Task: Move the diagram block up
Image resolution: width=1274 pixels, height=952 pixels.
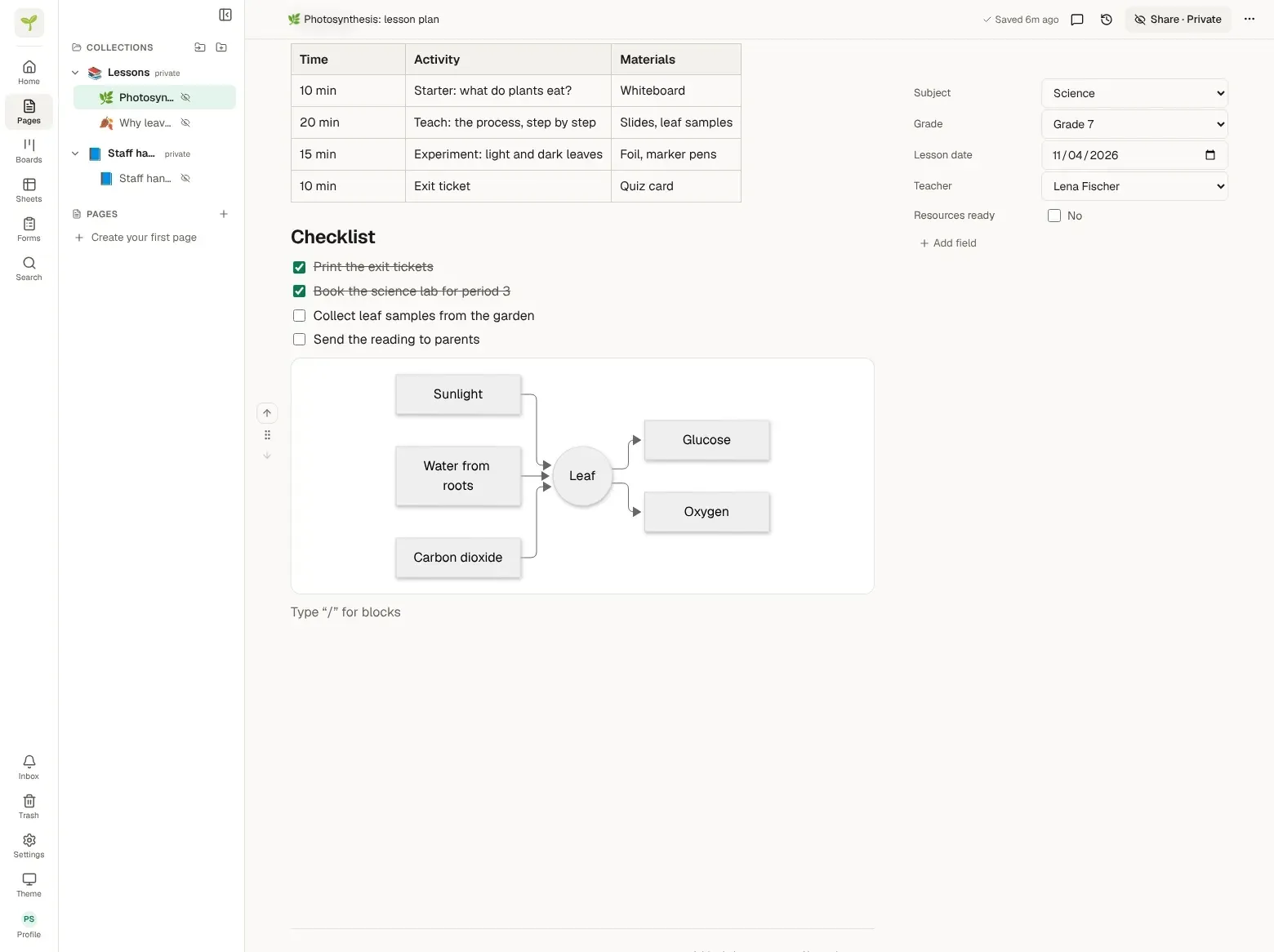Action: 267,413
